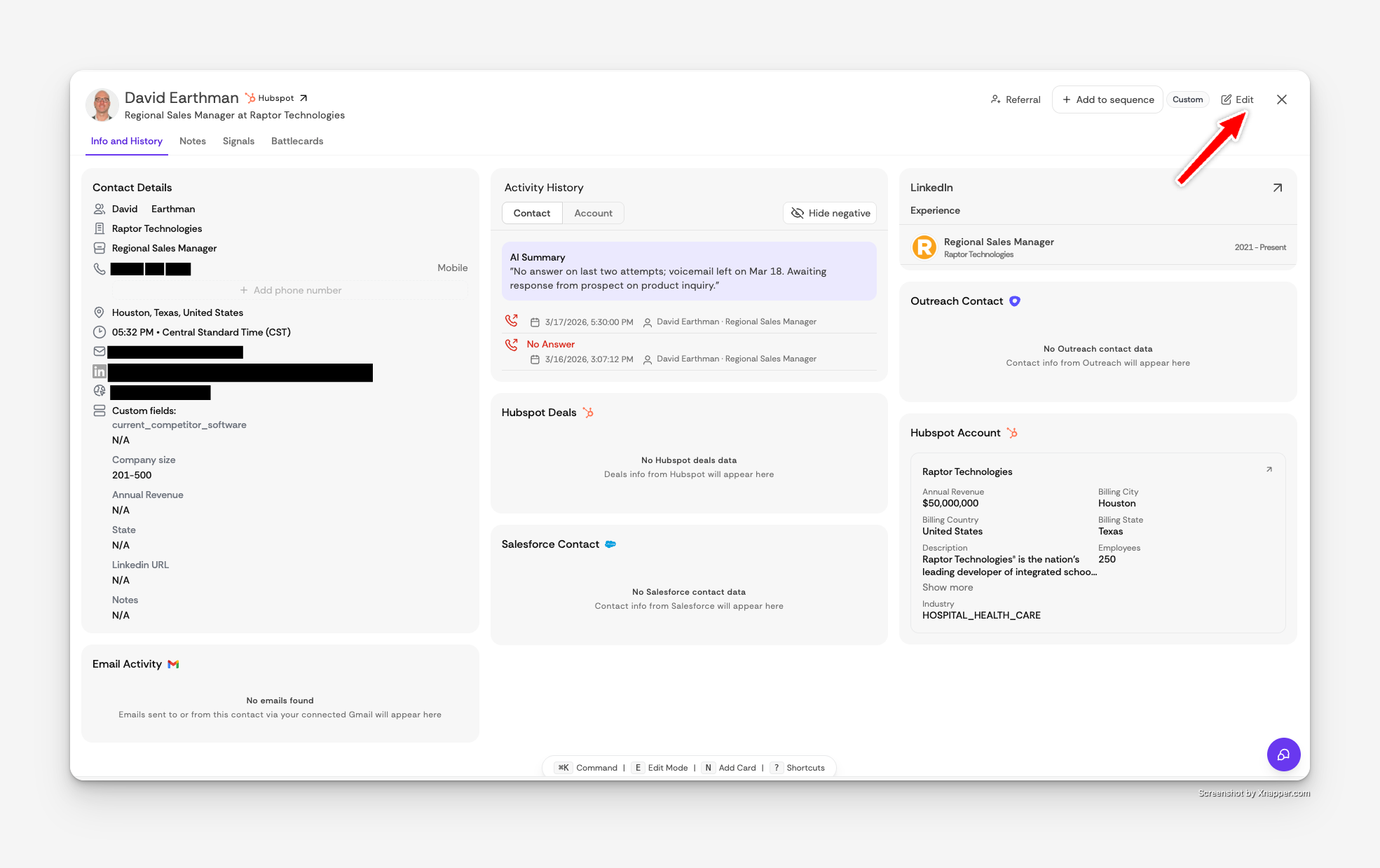This screenshot has height=868, width=1380.
Task: Close the contact panel
Action: (x=1282, y=99)
